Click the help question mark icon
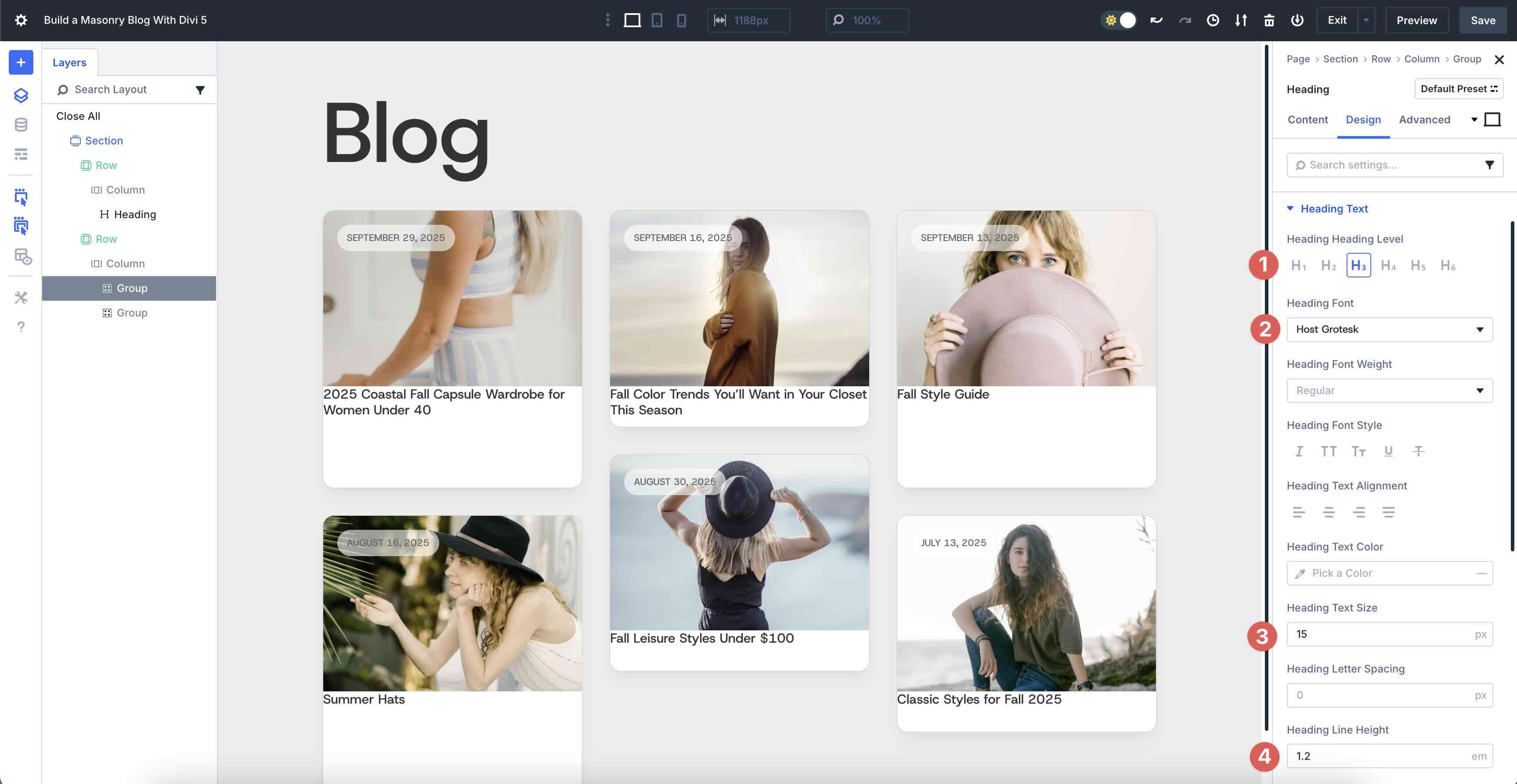 click(x=21, y=327)
